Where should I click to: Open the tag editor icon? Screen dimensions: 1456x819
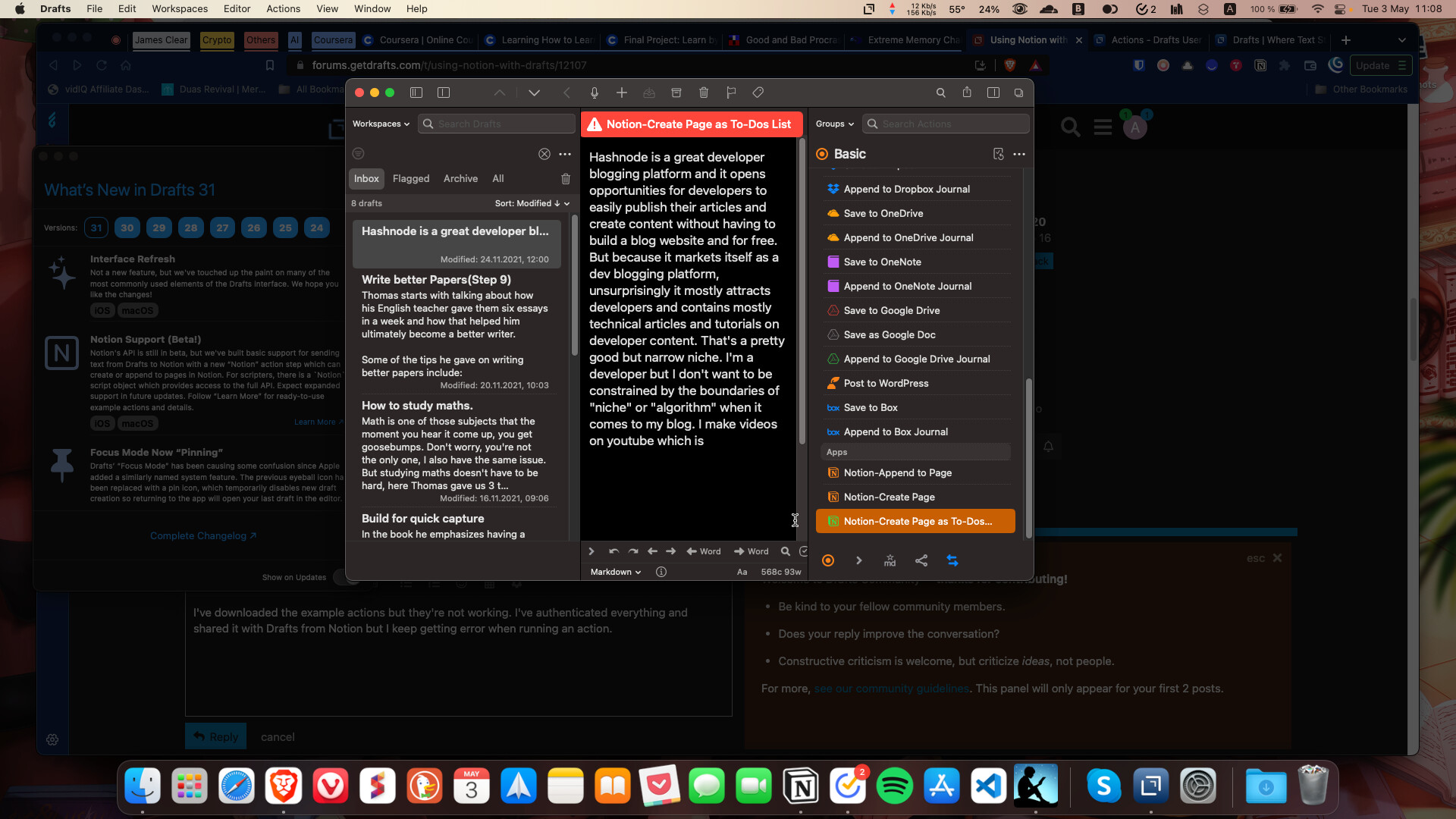pos(758,93)
